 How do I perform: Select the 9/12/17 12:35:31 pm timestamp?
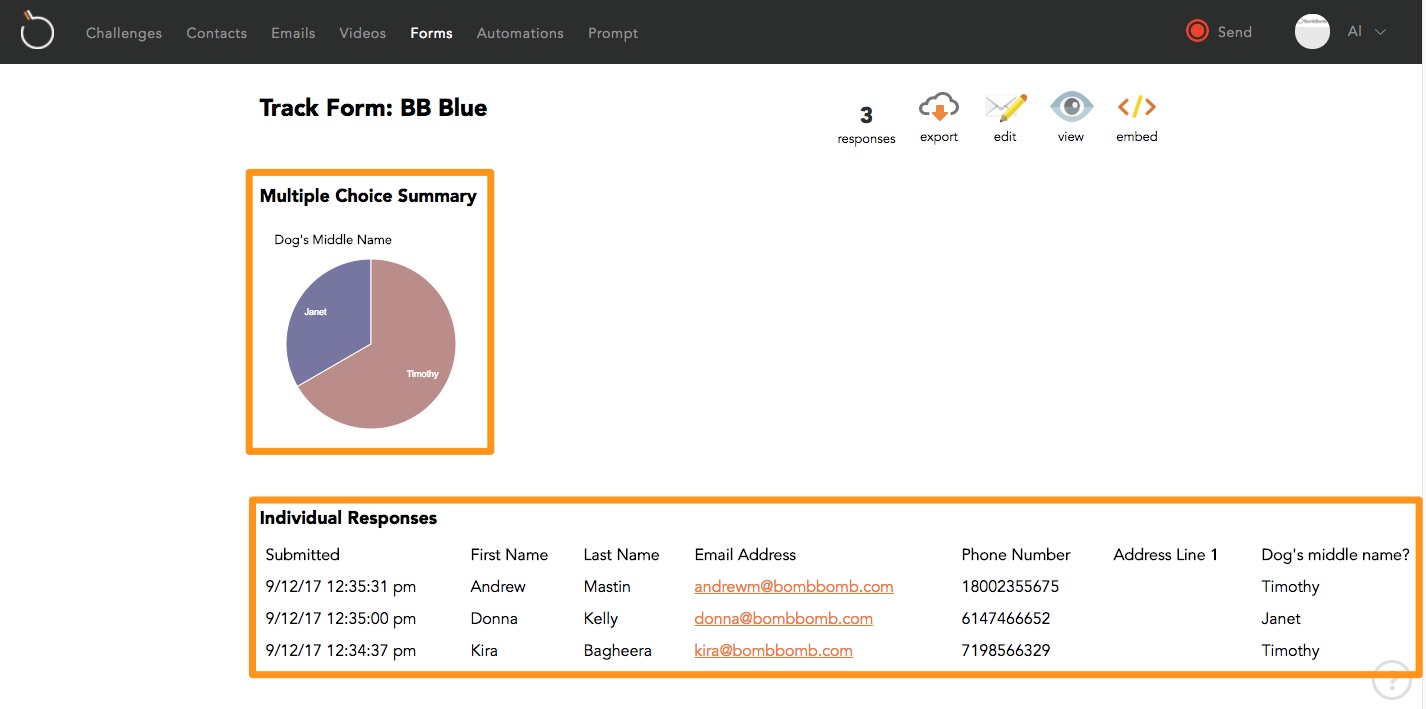[340, 587]
